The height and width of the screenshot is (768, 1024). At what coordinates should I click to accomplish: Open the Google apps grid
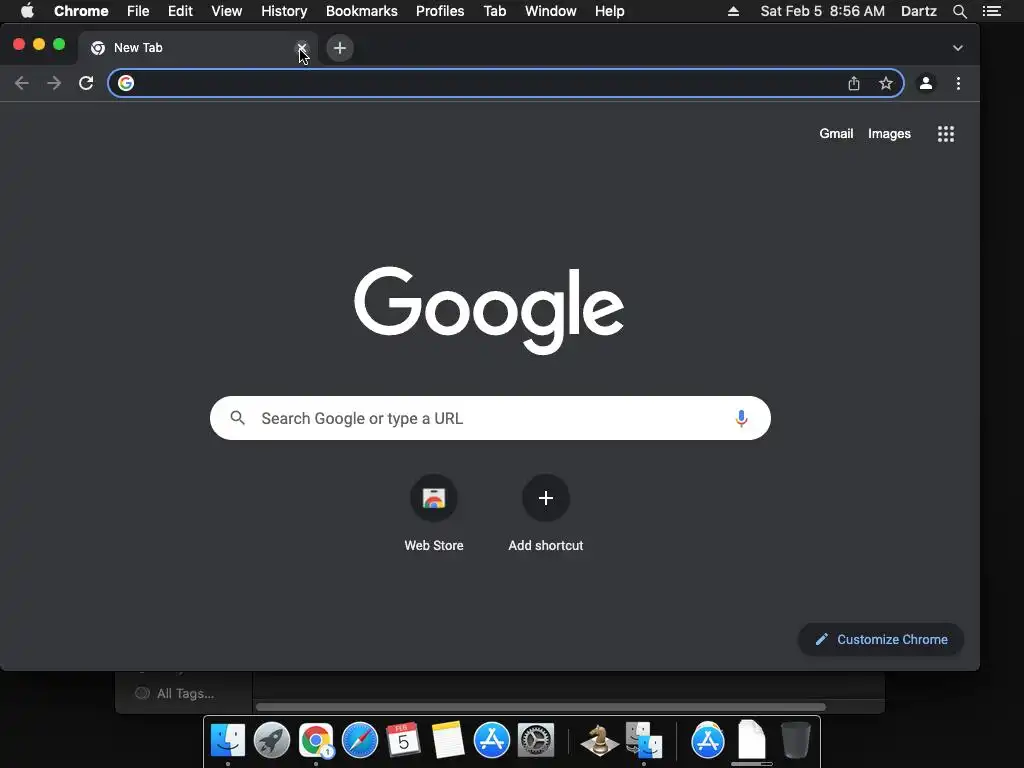[x=946, y=134]
